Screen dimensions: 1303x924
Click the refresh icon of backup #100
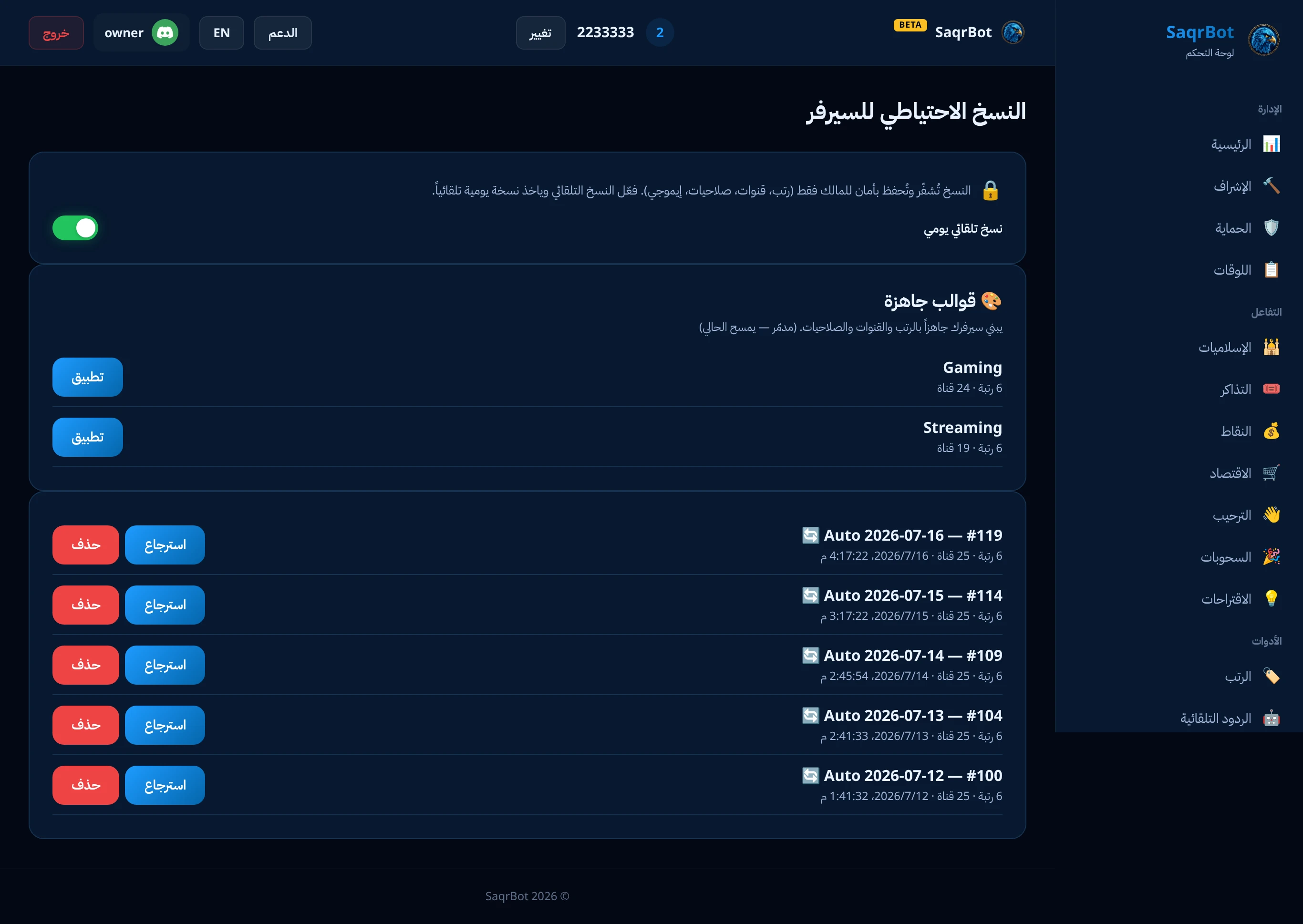point(810,776)
